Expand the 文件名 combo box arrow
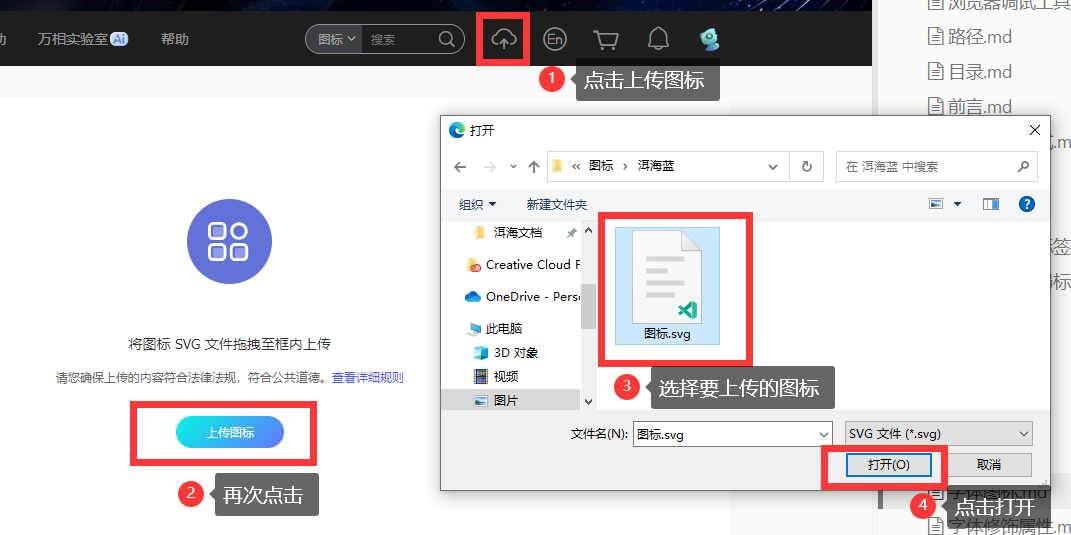 click(823, 433)
